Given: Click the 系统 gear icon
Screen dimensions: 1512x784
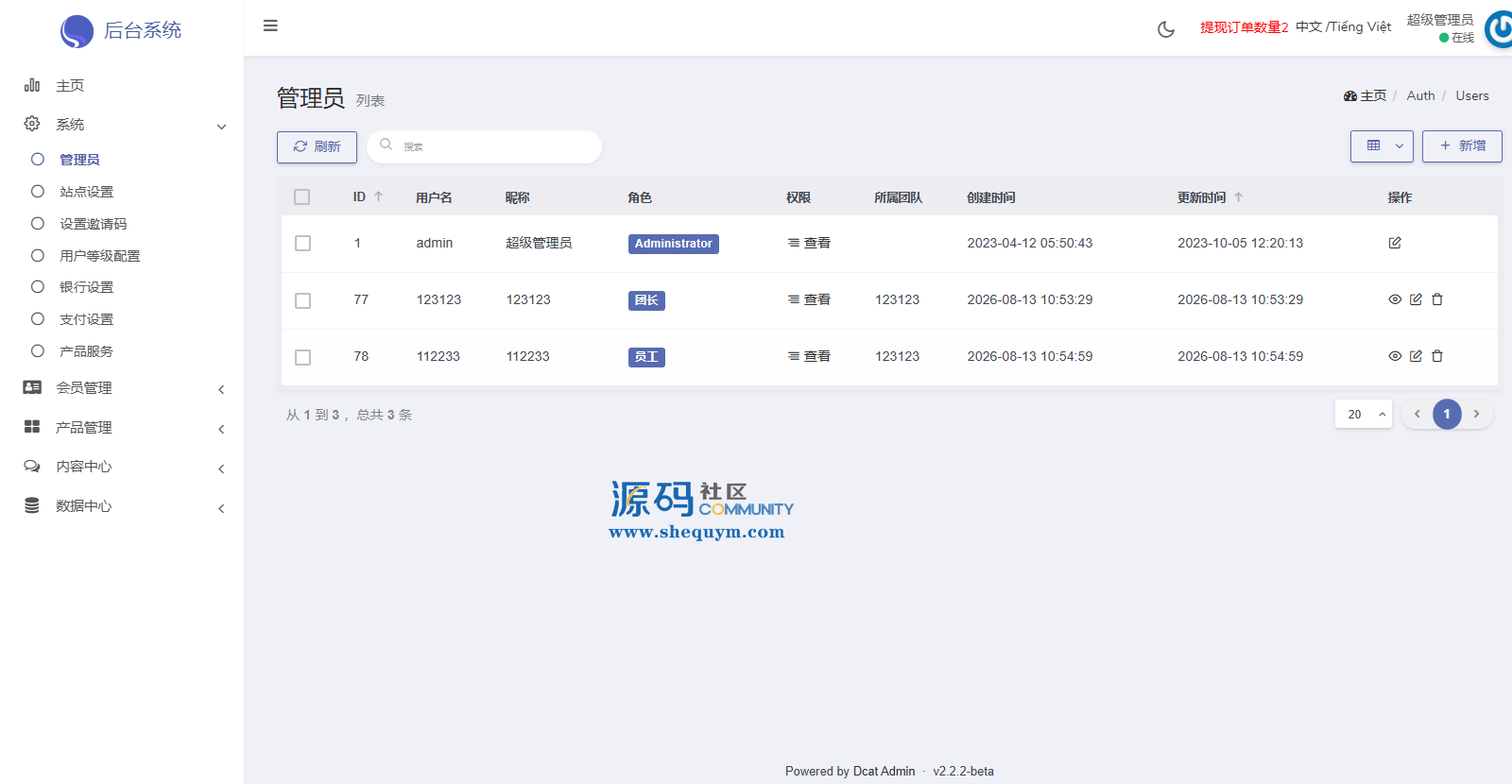Looking at the screenshot, I should 32,124.
